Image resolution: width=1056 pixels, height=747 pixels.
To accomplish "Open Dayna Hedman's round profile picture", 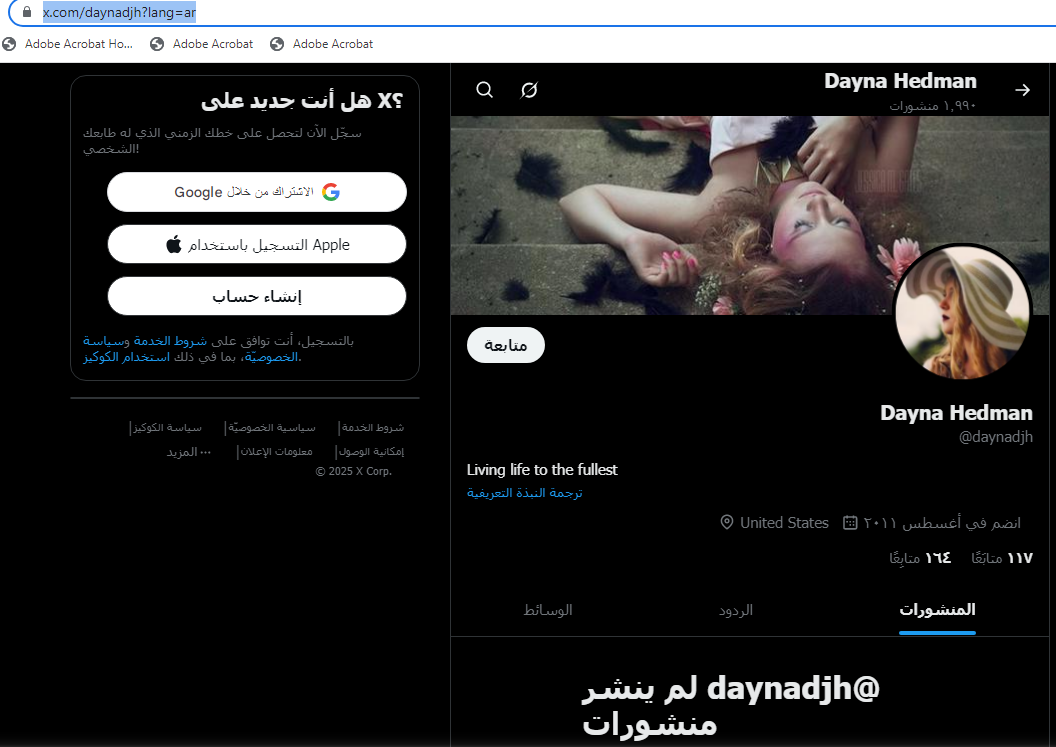I will [x=963, y=312].
